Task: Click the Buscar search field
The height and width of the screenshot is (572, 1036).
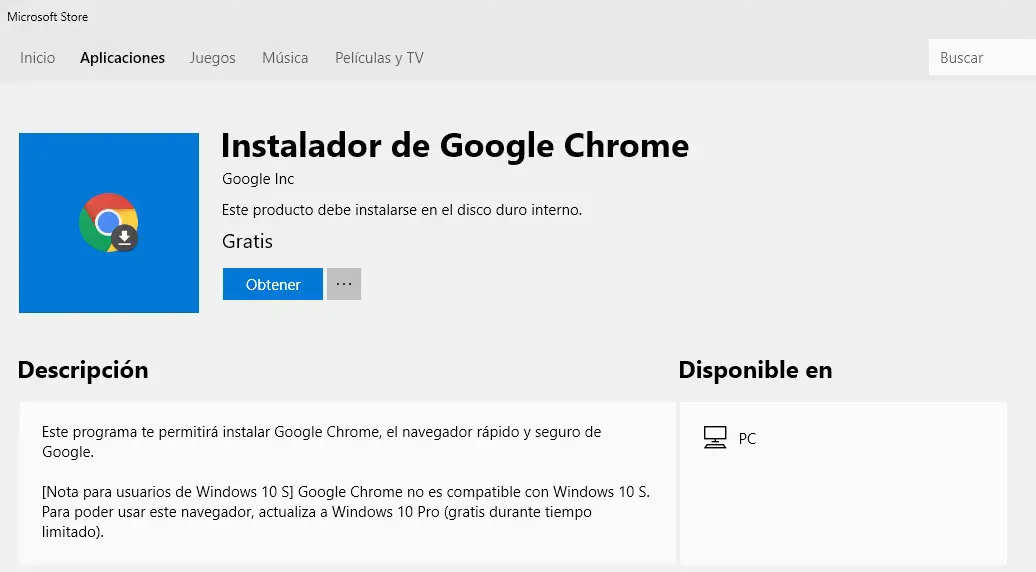Action: point(982,58)
